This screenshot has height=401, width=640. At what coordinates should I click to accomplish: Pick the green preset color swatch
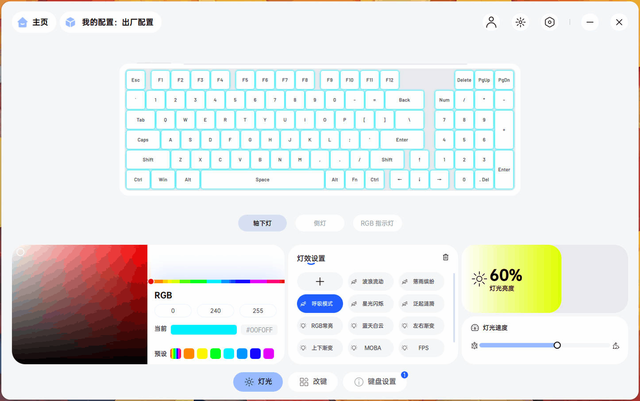[x=216, y=354]
